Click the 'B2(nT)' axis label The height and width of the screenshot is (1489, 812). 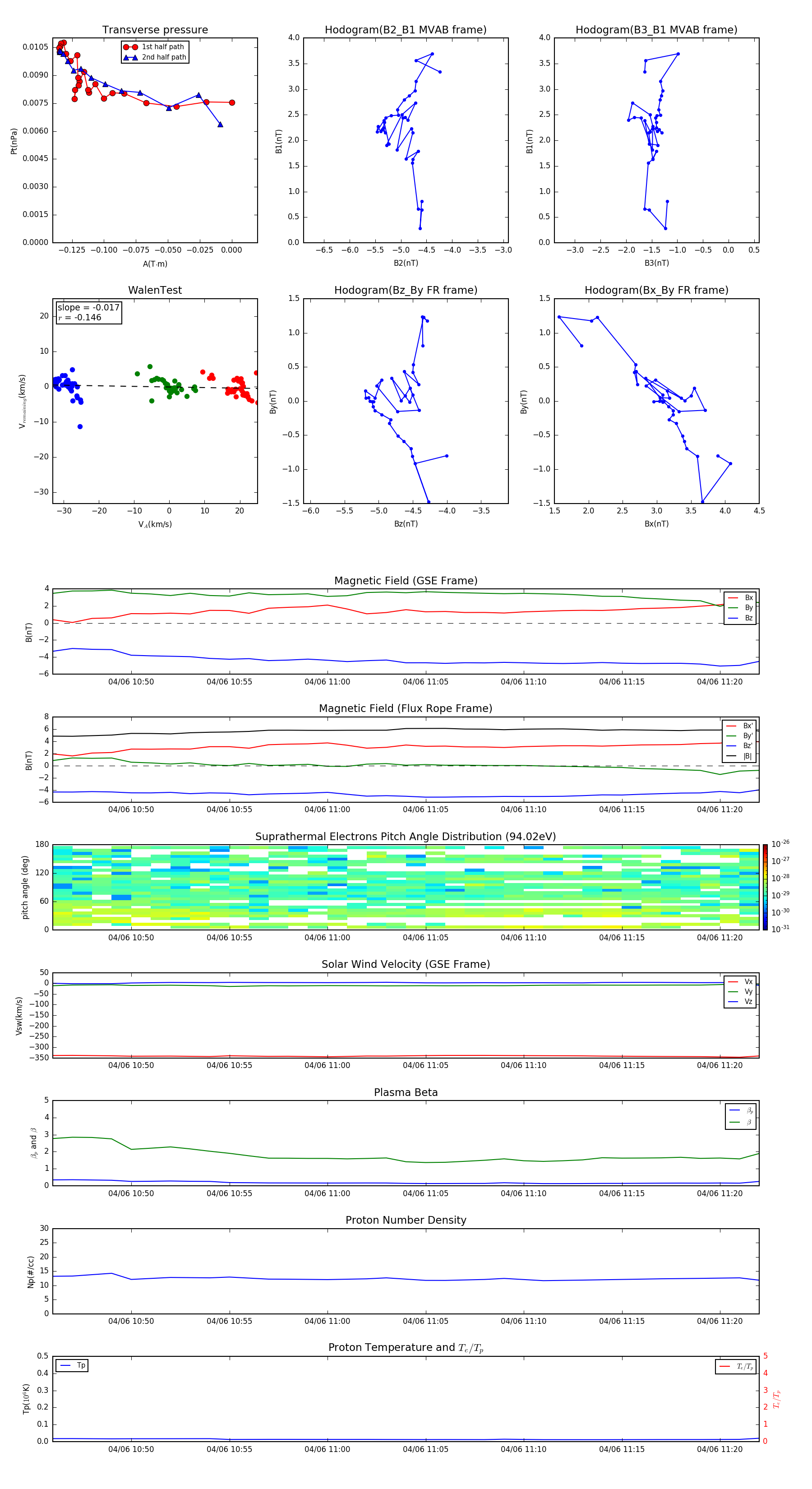(406, 263)
